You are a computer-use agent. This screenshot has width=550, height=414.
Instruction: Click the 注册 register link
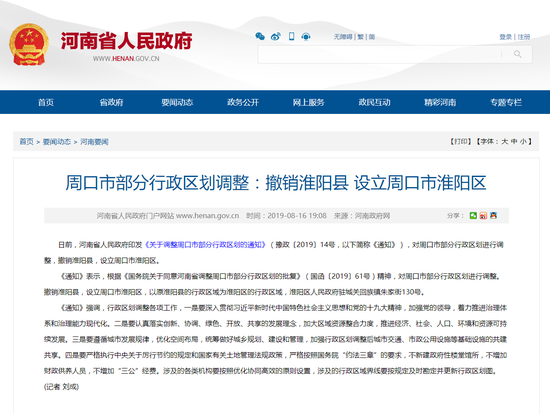point(524,37)
